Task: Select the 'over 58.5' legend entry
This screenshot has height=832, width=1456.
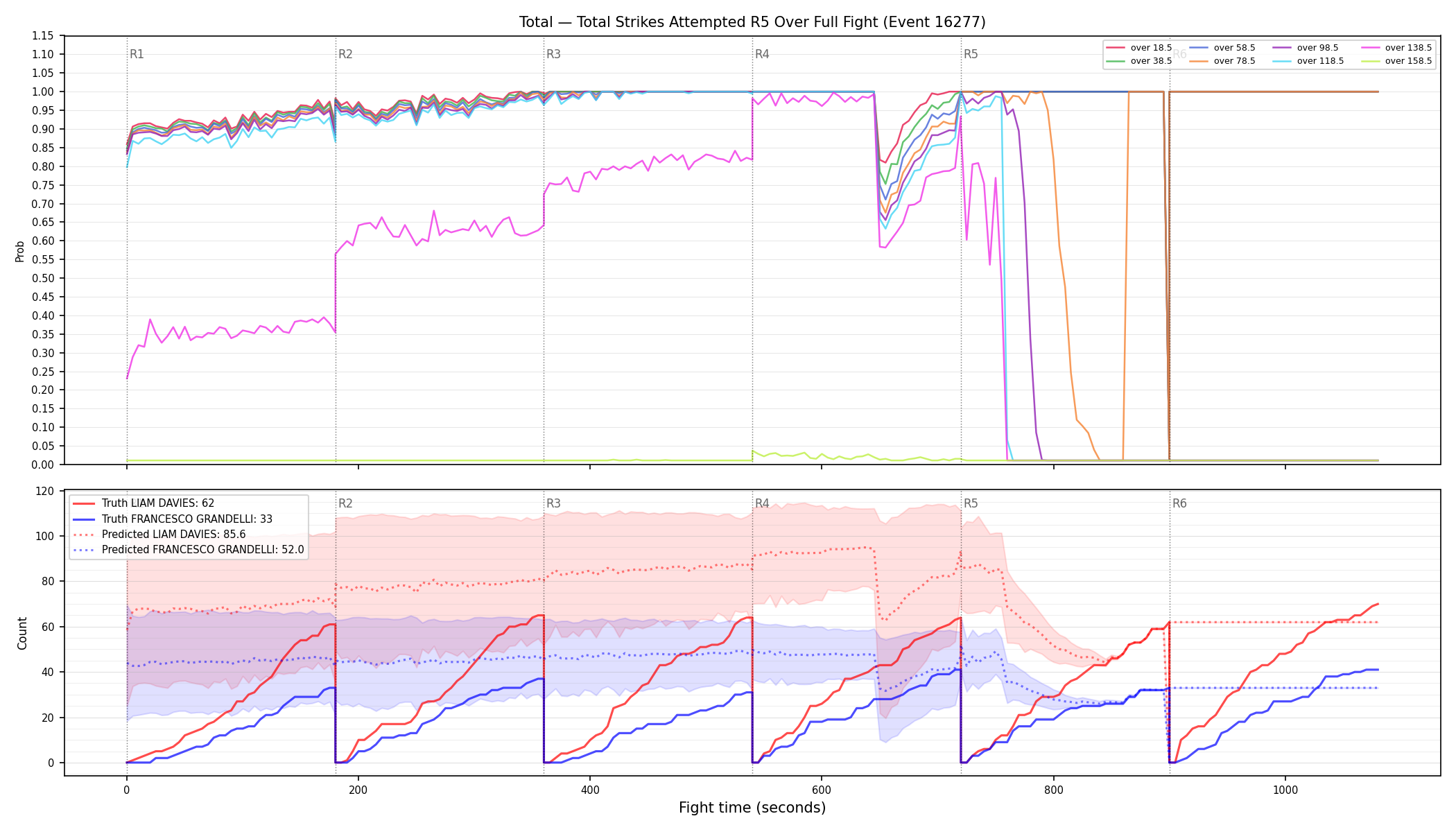Action: coord(1222,48)
